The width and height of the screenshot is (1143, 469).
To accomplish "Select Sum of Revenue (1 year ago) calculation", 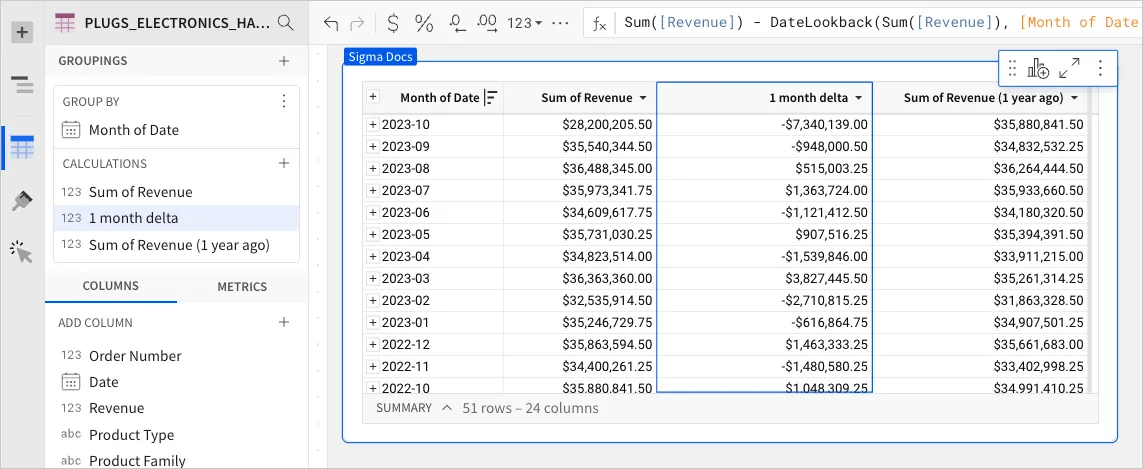I will 176,244.
